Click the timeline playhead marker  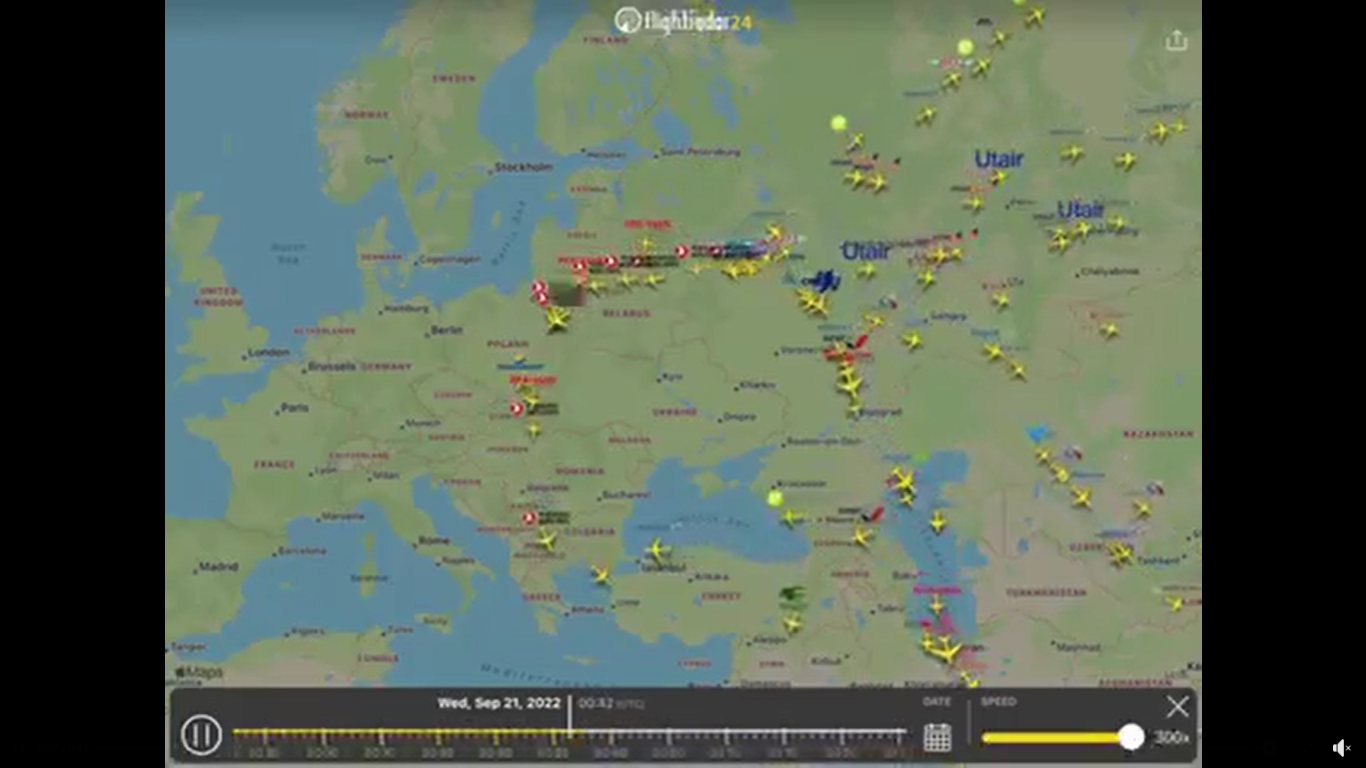pyautogui.click(x=570, y=717)
